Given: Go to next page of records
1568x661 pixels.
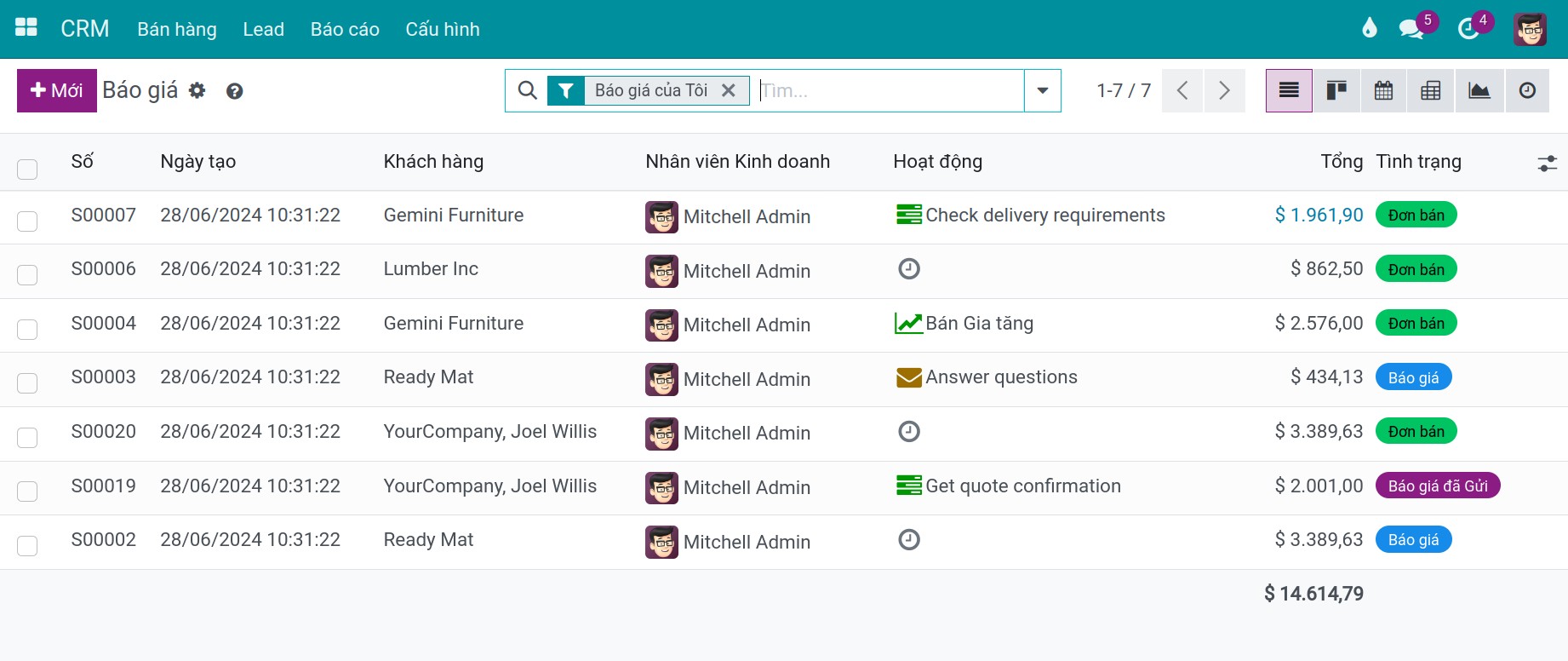Looking at the screenshot, I should 1224,90.
